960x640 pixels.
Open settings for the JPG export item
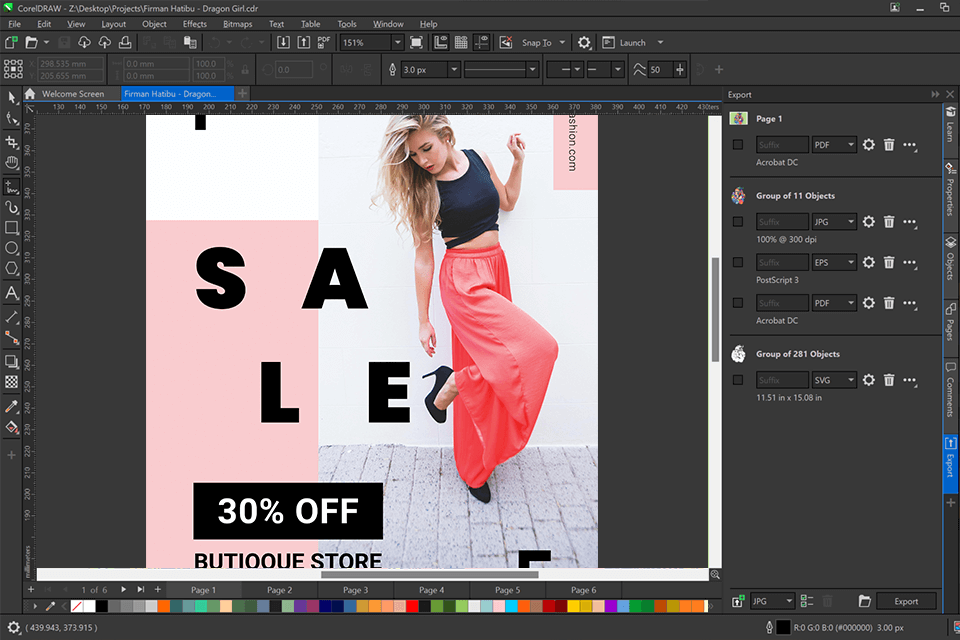(869, 222)
